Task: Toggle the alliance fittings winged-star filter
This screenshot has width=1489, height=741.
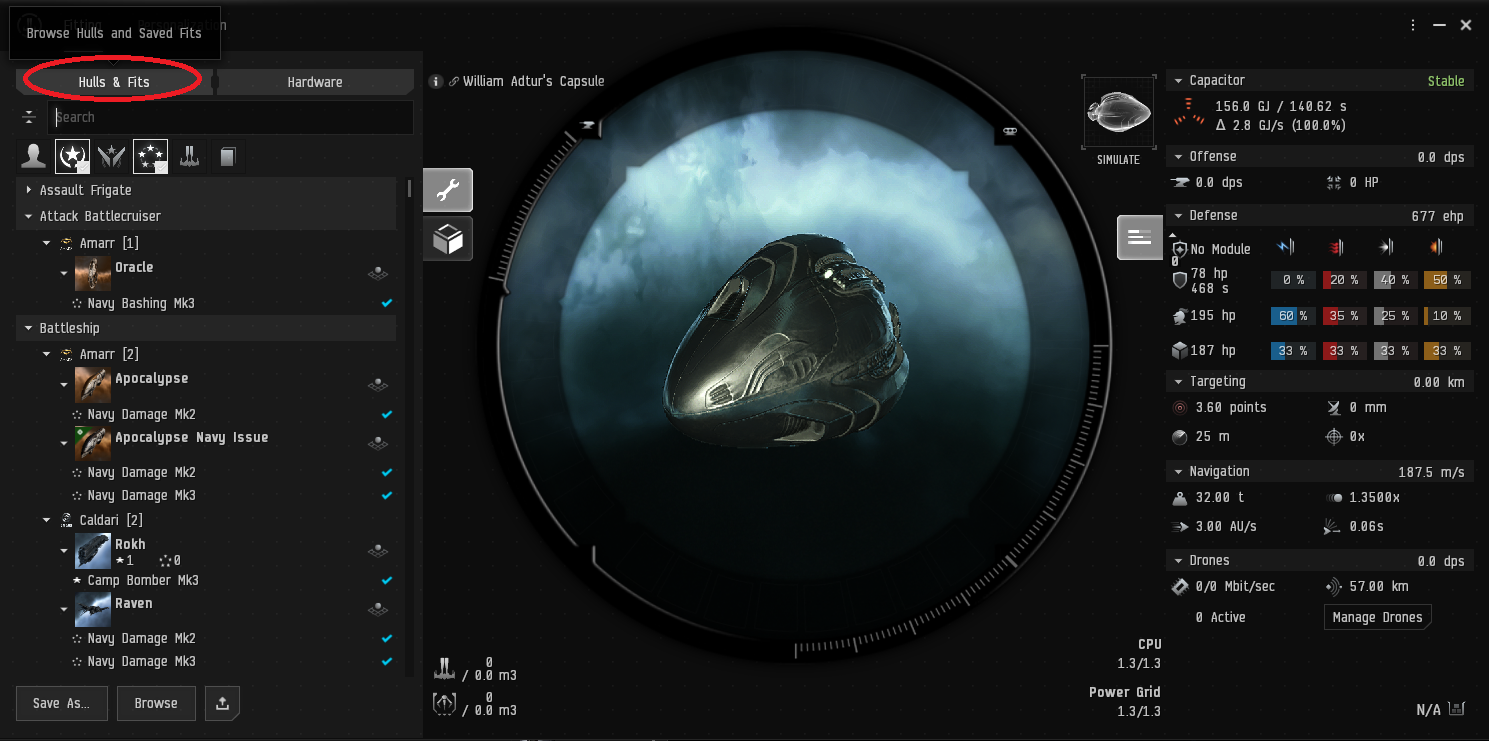Action: click(x=112, y=155)
